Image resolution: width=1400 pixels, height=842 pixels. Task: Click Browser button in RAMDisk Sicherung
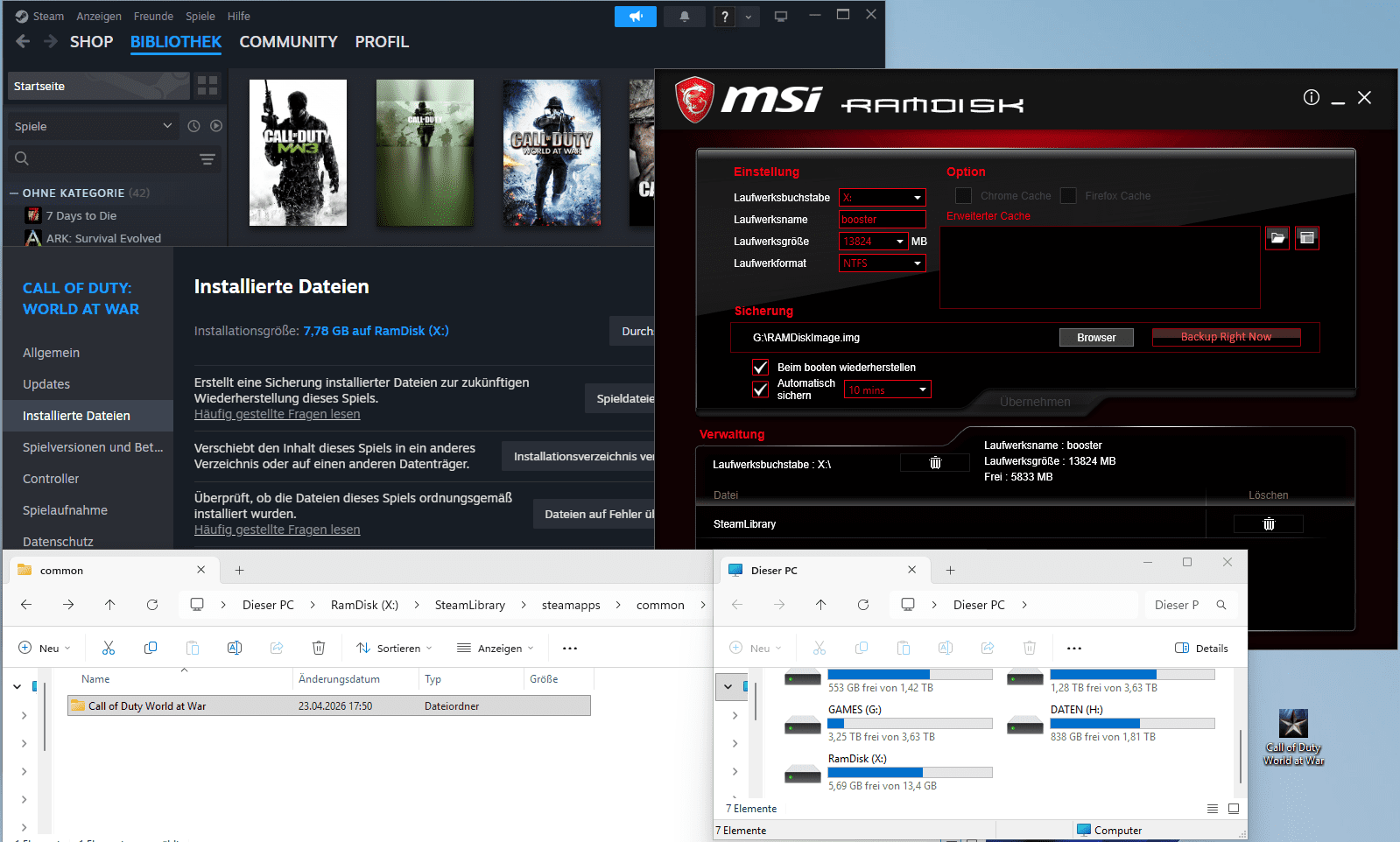[x=1096, y=338]
